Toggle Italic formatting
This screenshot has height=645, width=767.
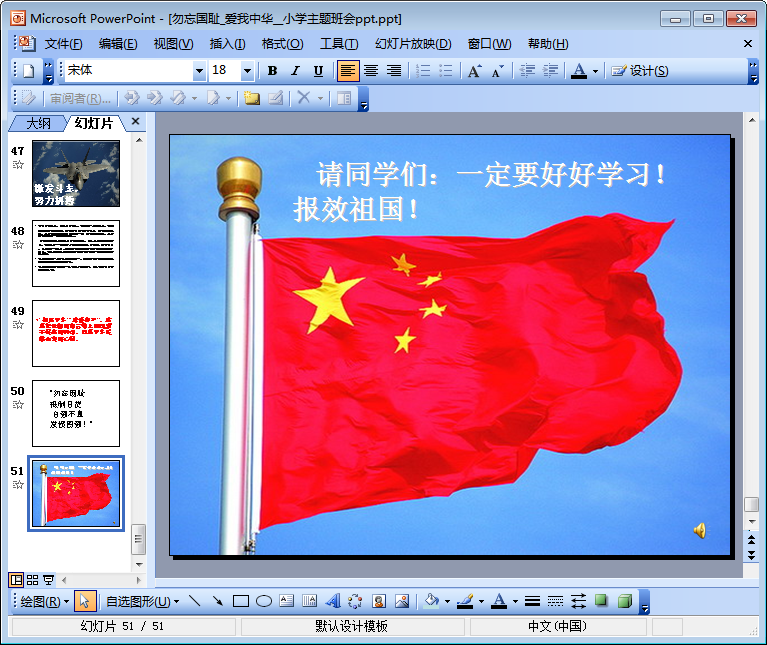(x=295, y=71)
